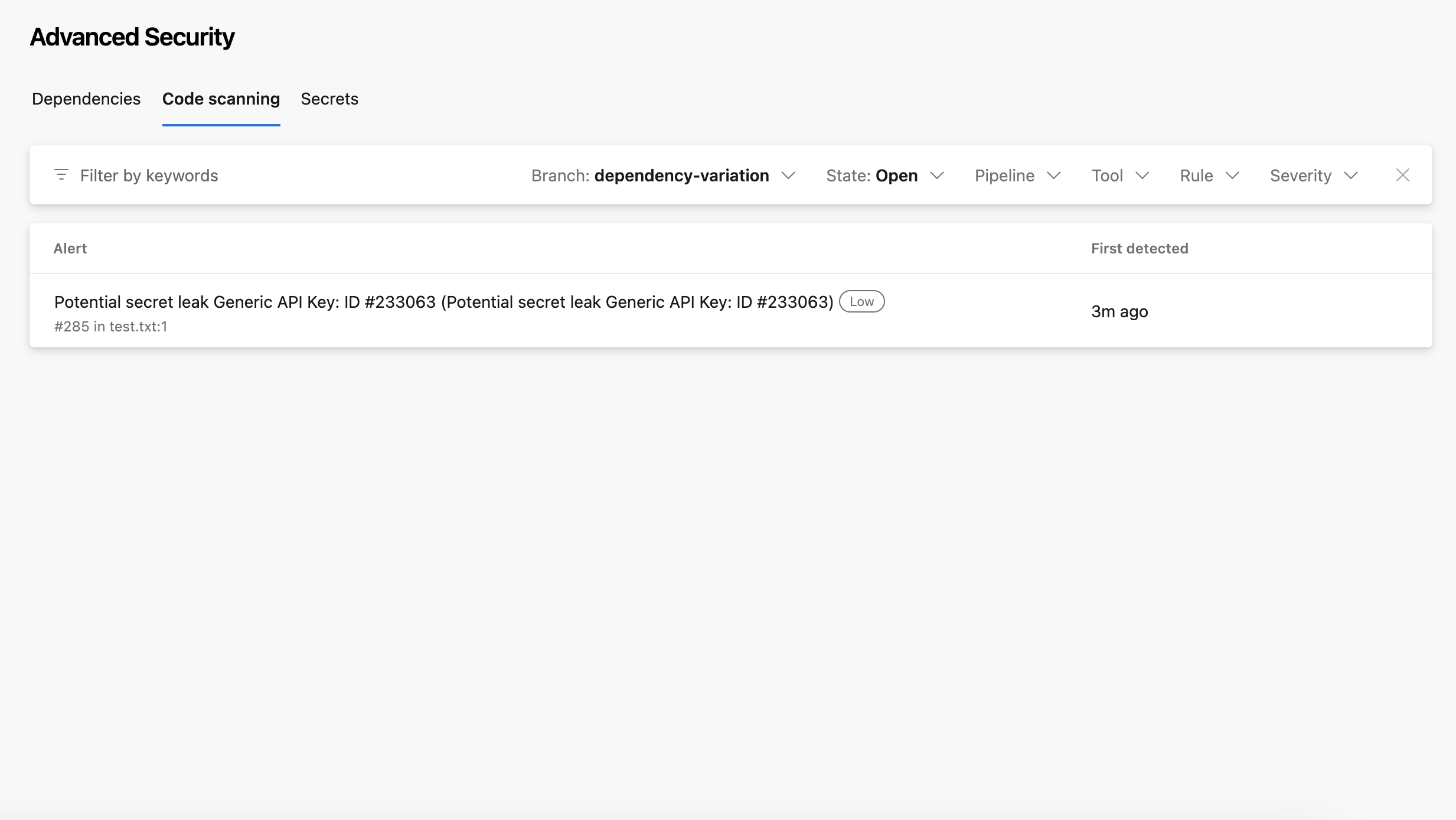
Task: Click the Severity chevron arrow
Action: tap(1351, 175)
